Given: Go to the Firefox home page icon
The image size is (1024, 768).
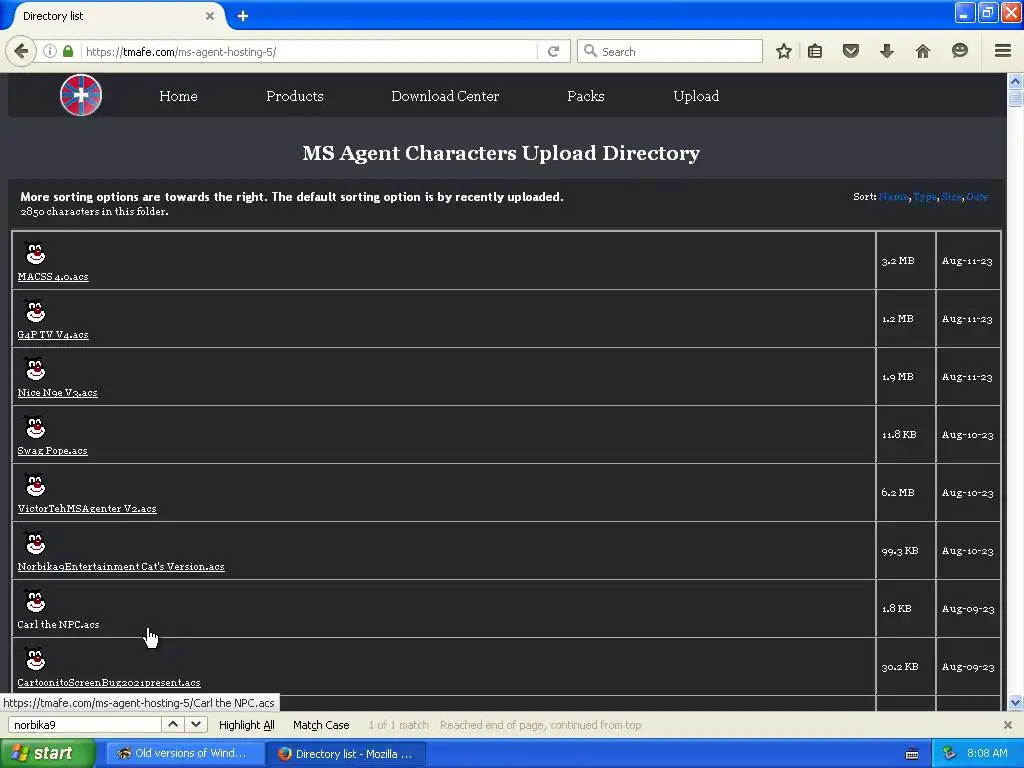Looking at the screenshot, I should click(x=922, y=51).
